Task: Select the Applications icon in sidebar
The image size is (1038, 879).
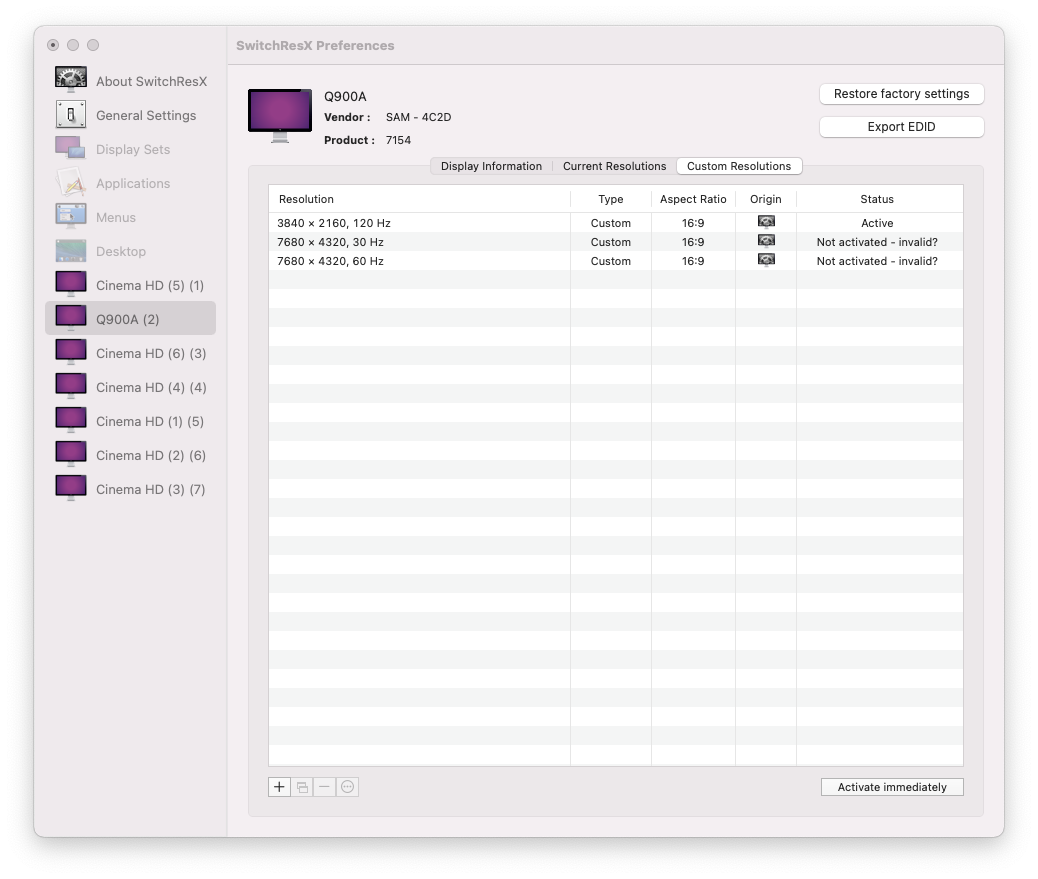Action: click(71, 182)
